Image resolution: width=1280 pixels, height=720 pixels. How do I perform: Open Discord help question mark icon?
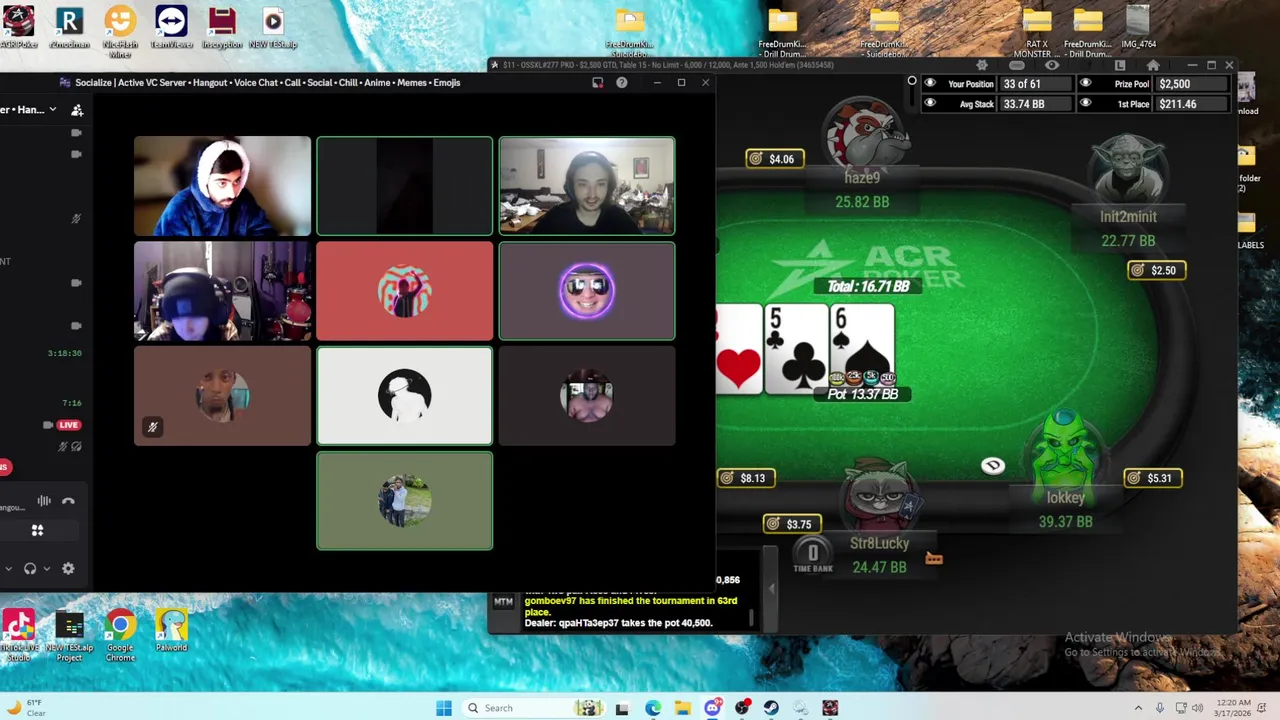622,82
